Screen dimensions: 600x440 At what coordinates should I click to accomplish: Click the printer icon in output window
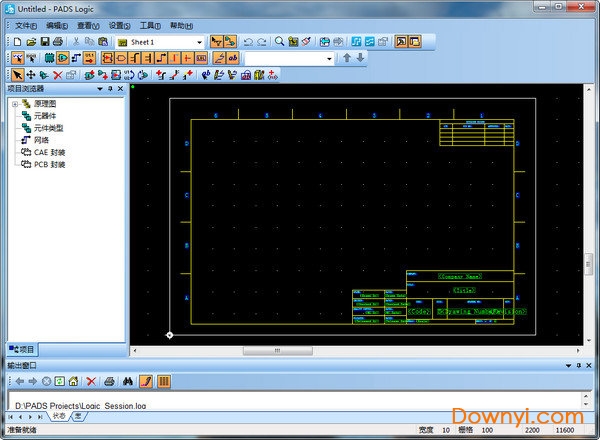click(x=109, y=381)
